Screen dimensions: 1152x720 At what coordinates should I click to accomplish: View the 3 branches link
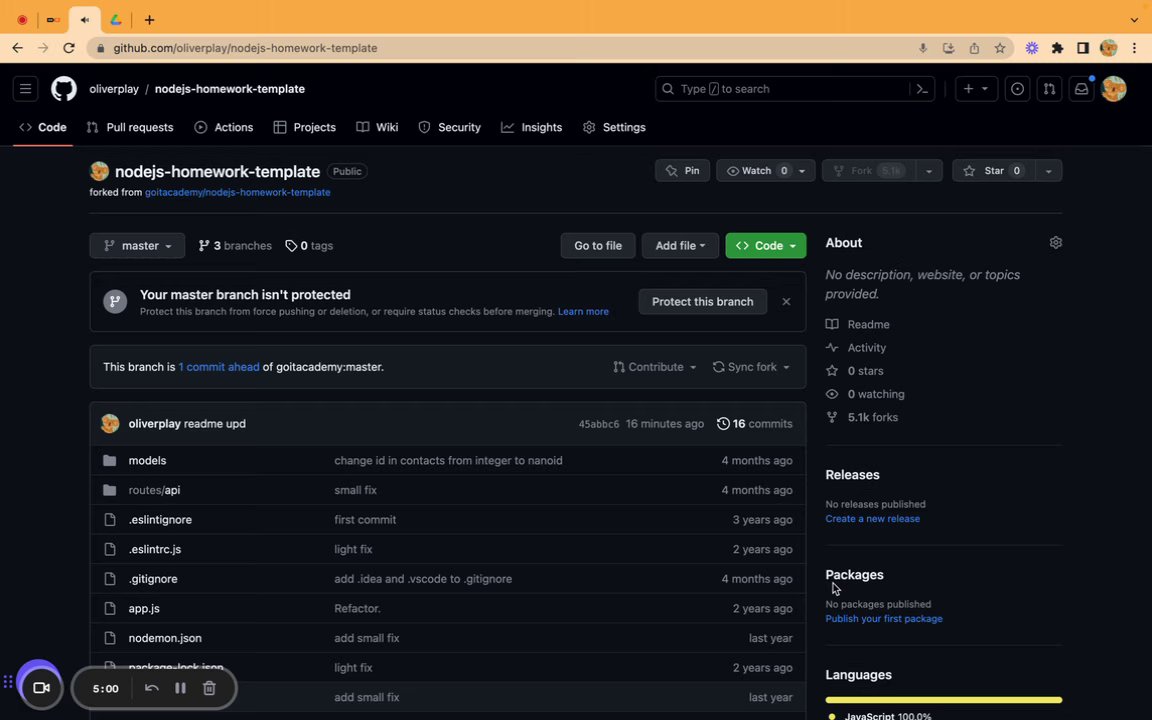(x=235, y=245)
